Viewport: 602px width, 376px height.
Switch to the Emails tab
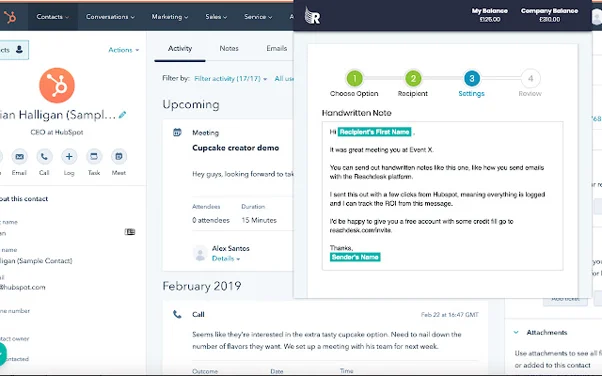(276, 48)
